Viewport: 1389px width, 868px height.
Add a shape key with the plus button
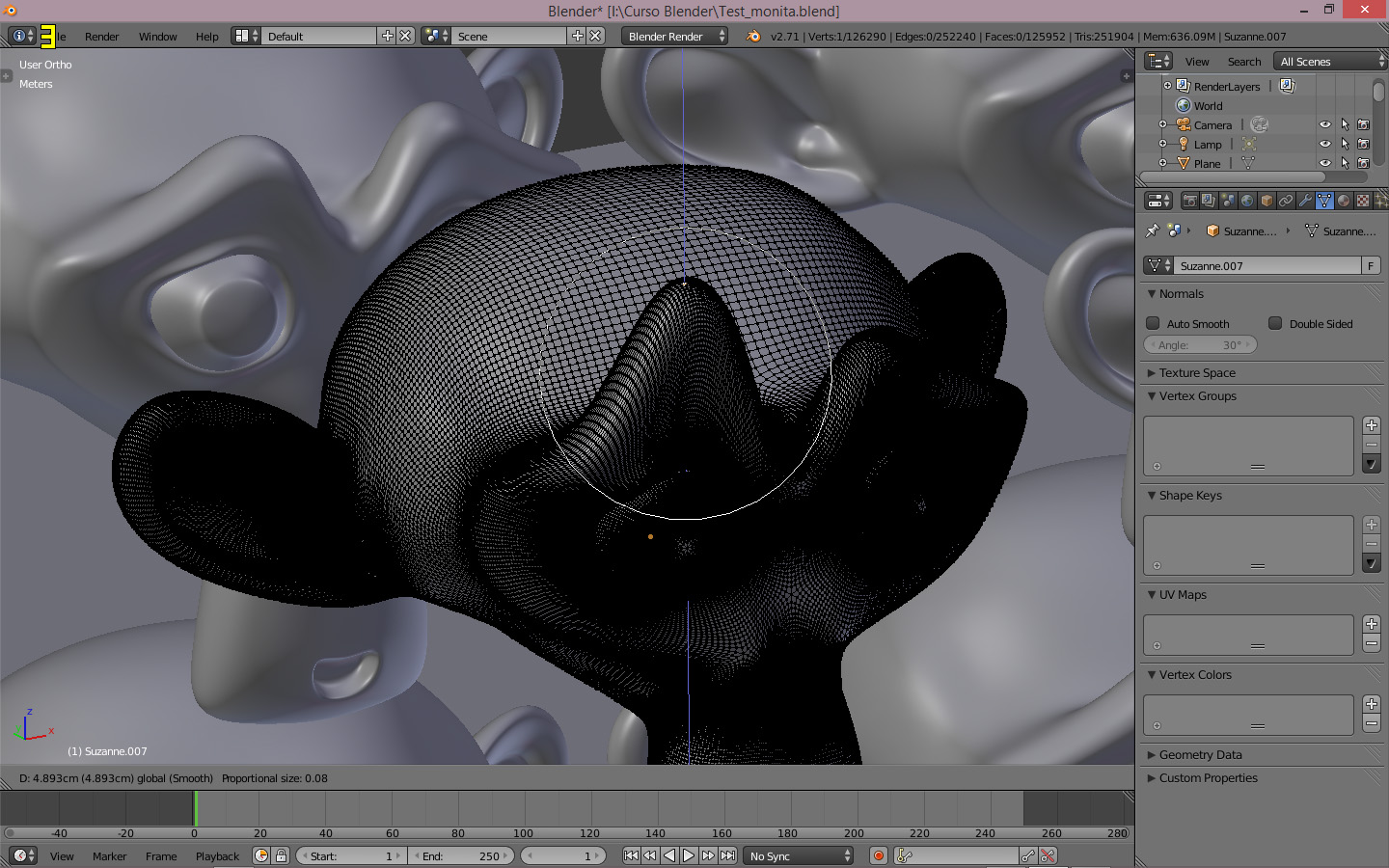coord(1372,525)
